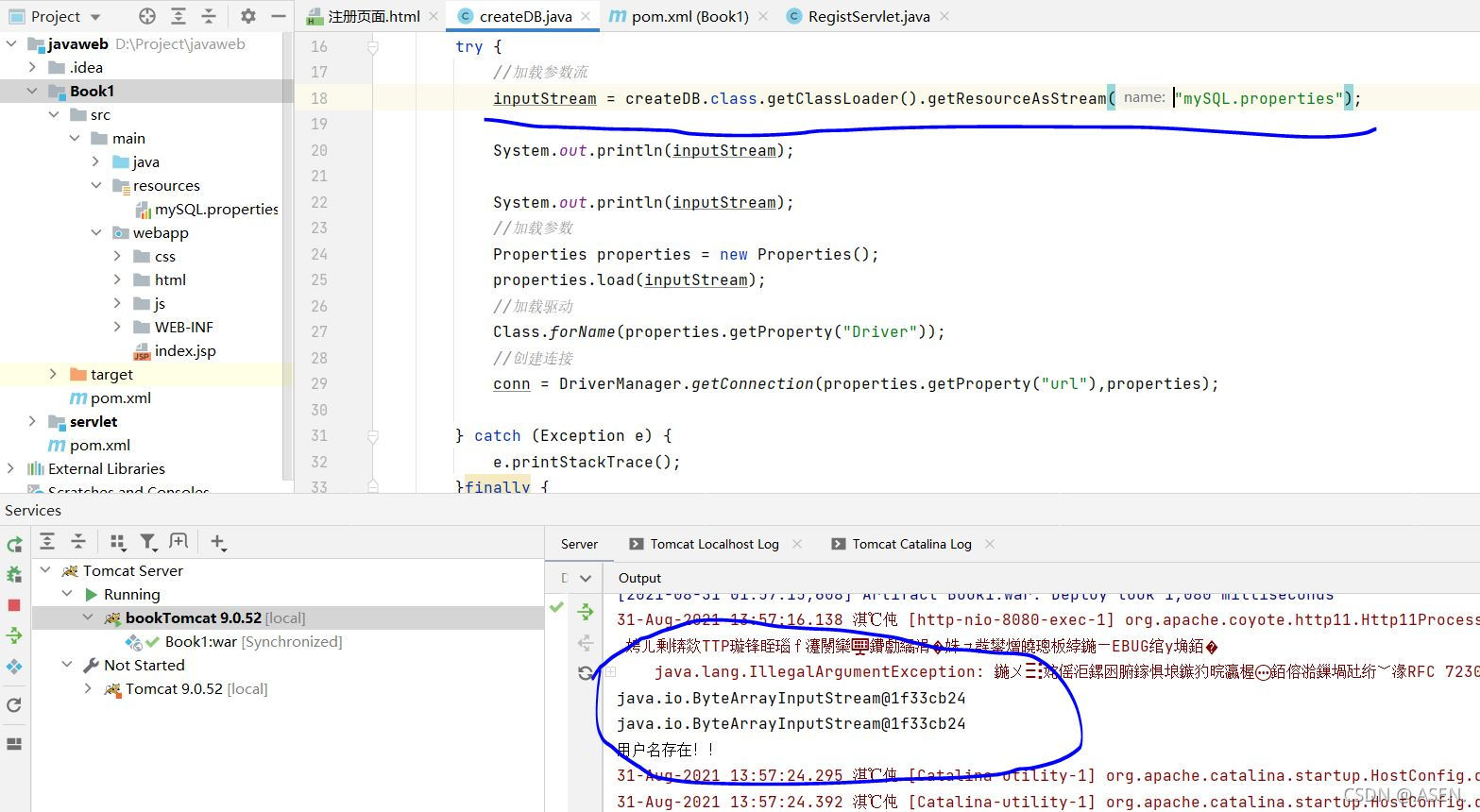Click the locate-in-project crosshair icon
The width and height of the screenshot is (1480, 812).
[146, 16]
